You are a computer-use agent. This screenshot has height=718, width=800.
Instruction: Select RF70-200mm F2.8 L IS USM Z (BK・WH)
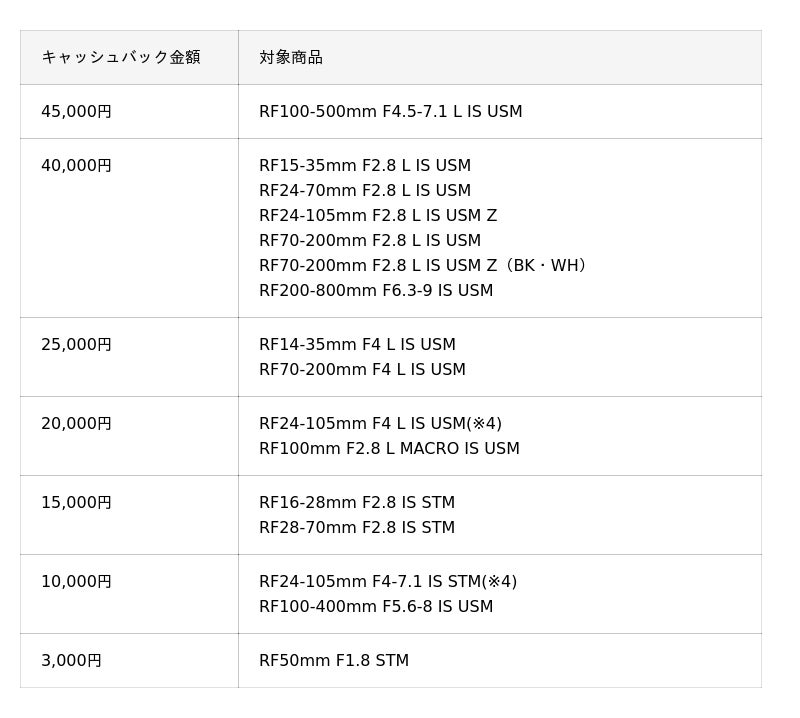point(422,266)
